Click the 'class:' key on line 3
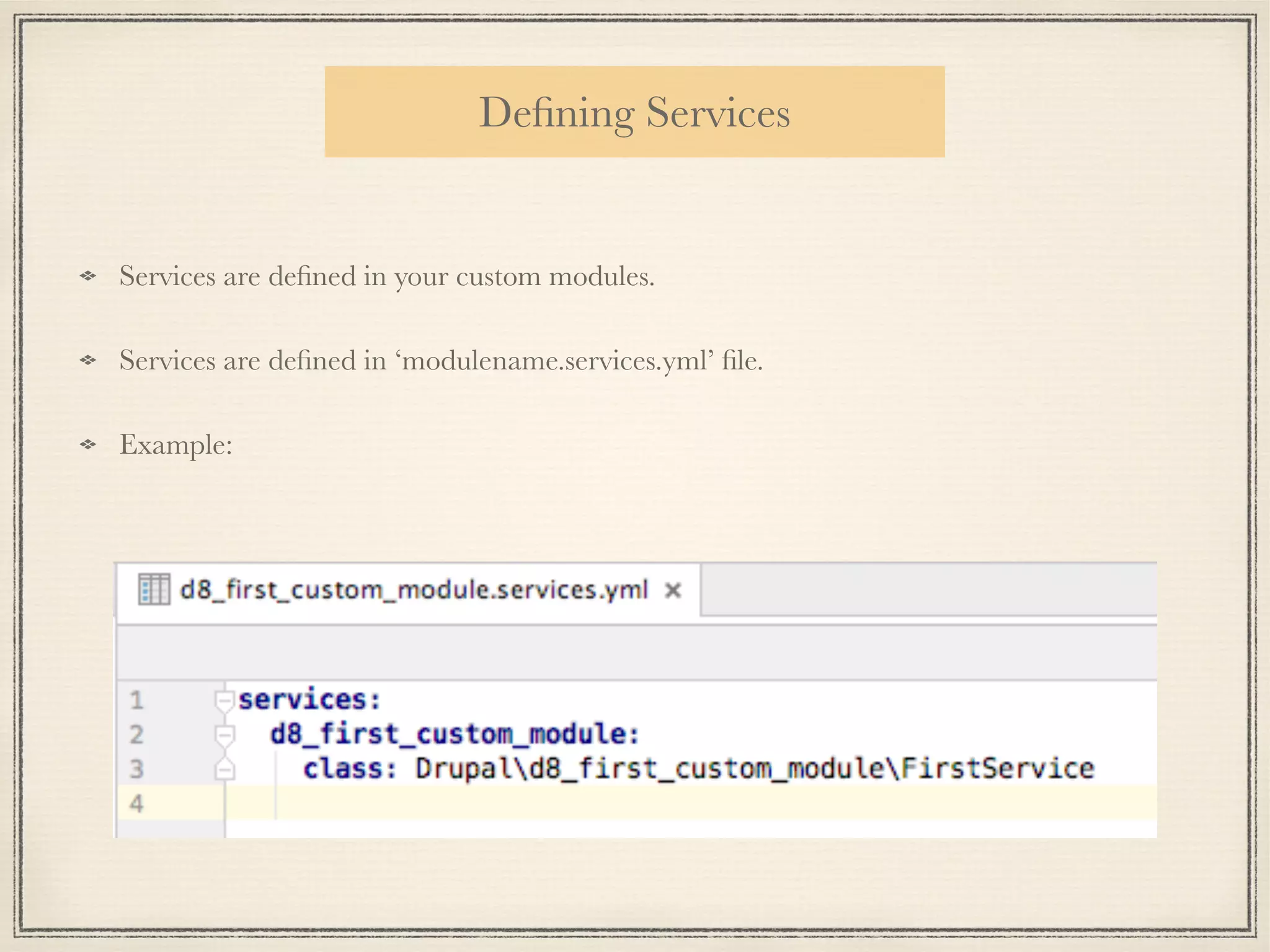 350,769
